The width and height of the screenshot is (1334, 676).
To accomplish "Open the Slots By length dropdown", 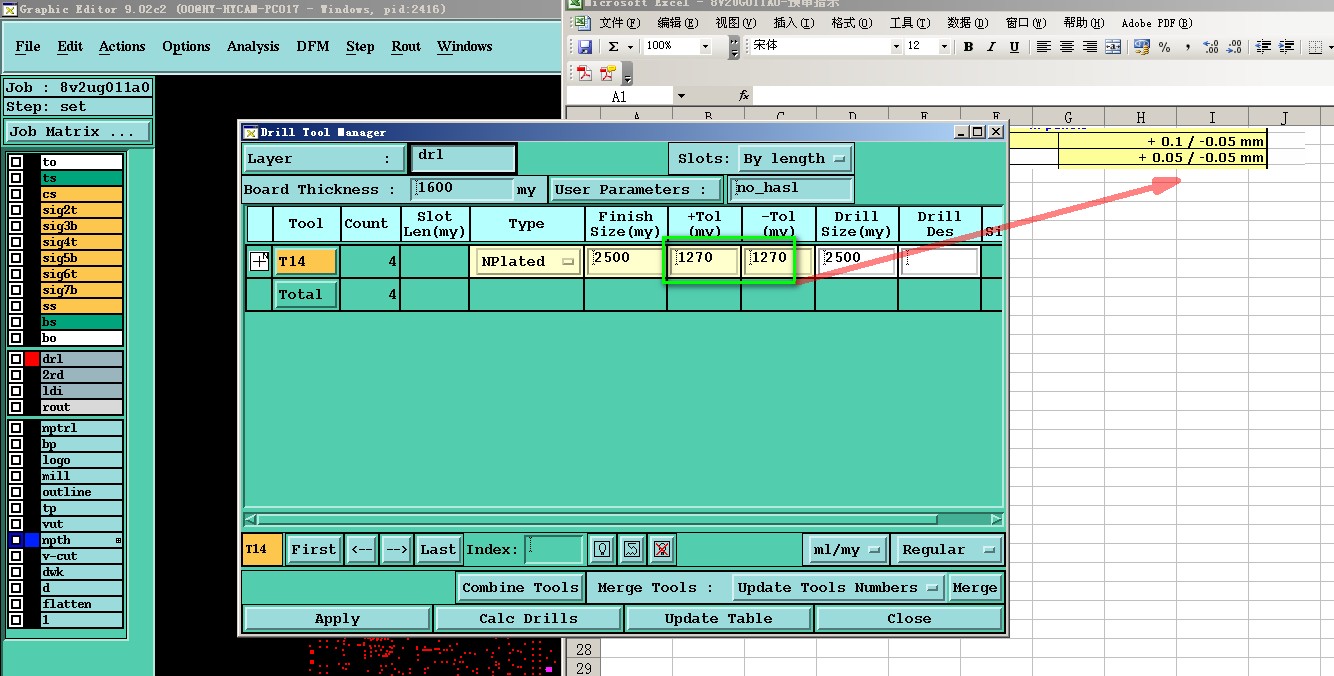I will (795, 158).
